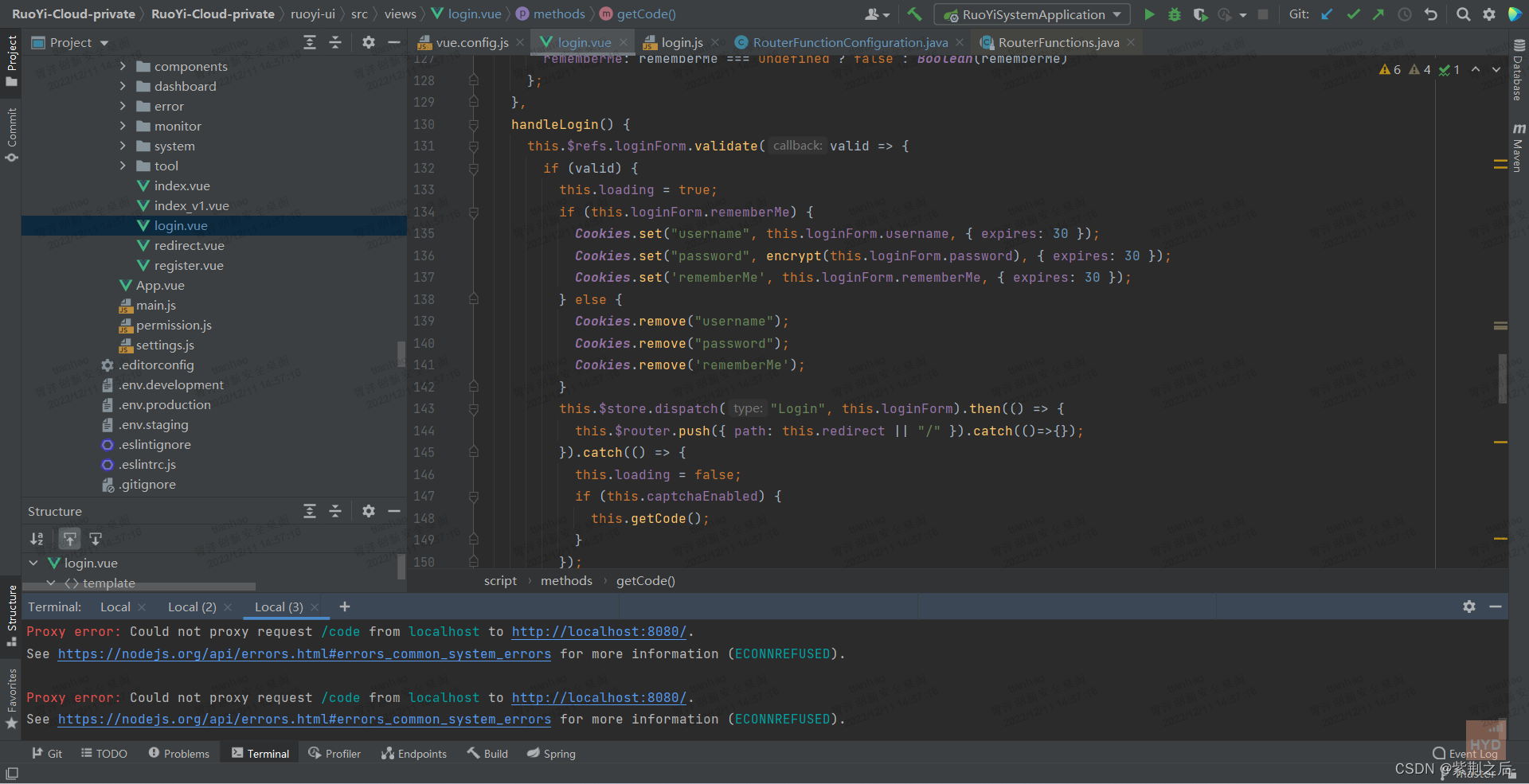
Task: Roll back changes with the undo arrow icon
Action: pyautogui.click(x=1431, y=14)
